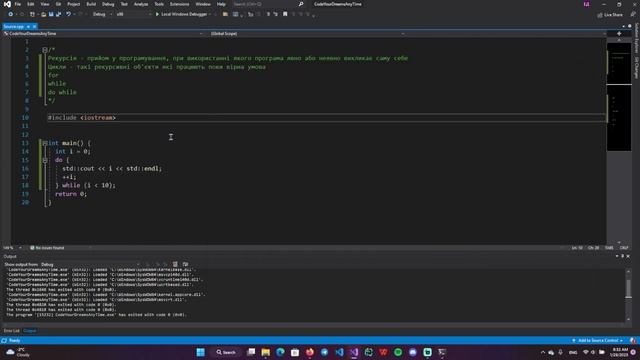Click the split editor plus icon

[619, 33]
